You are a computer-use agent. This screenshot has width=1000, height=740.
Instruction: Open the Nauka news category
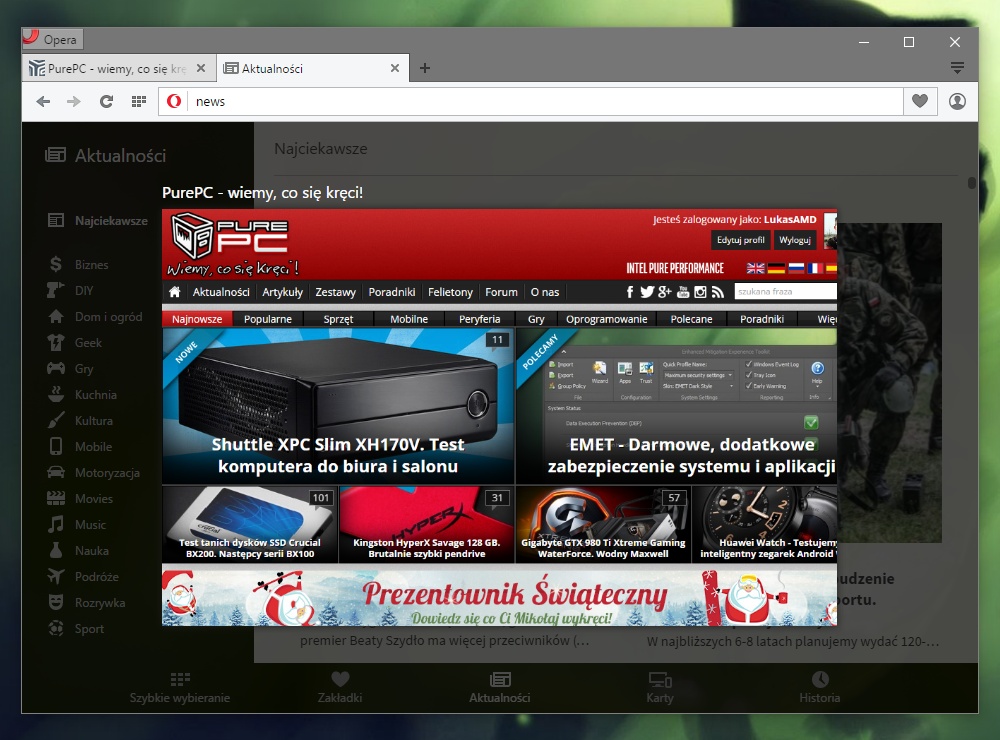pos(78,551)
